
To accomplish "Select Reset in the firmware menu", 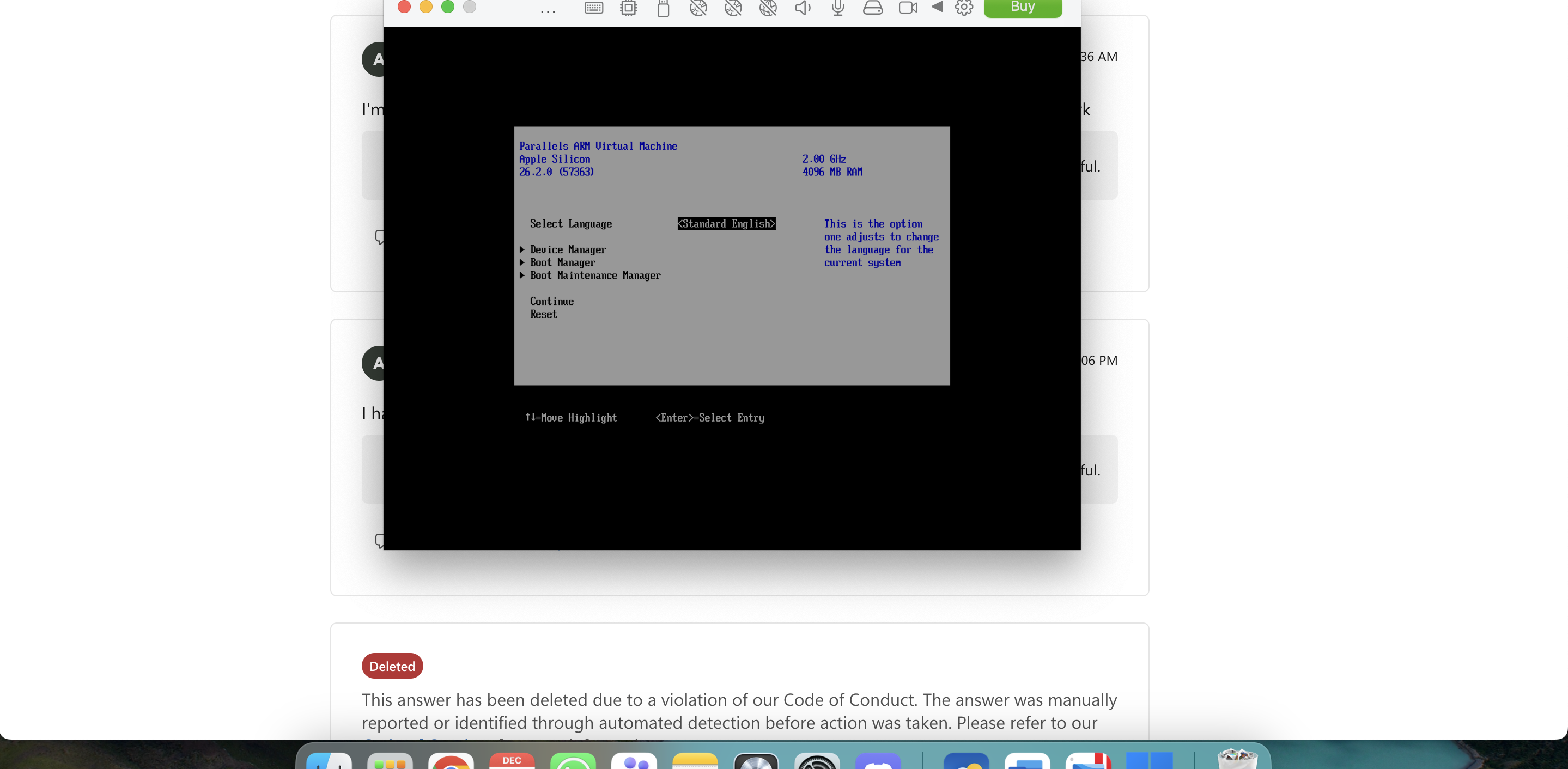I will point(544,315).
